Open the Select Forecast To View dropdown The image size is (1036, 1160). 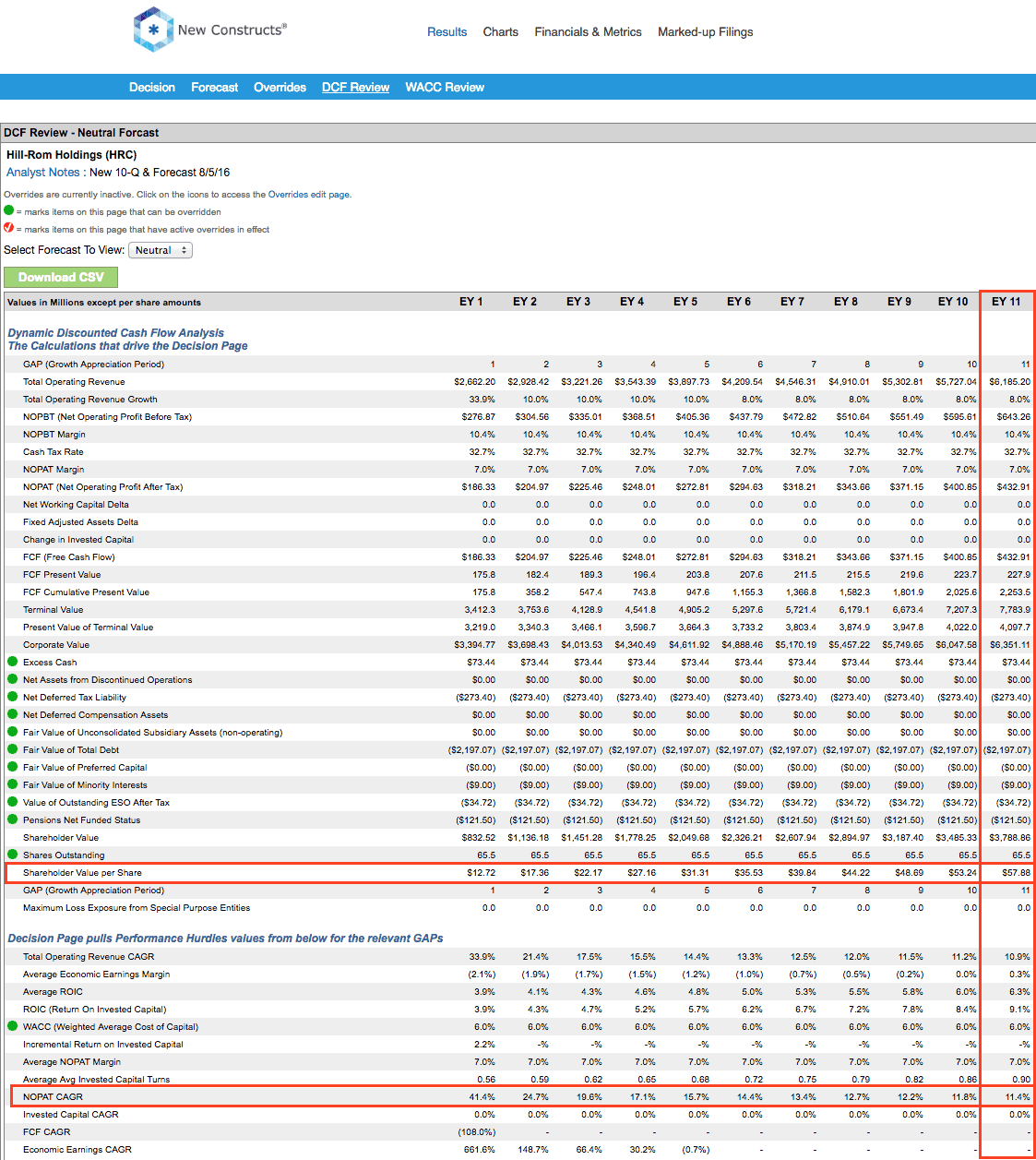coord(160,250)
